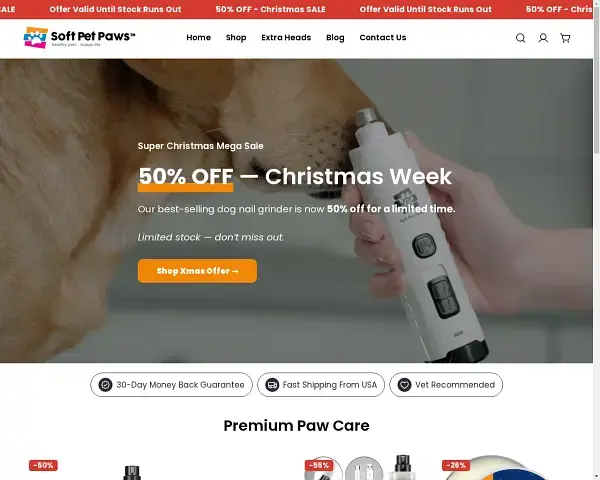
Task: Open the account profile icon
Action: point(543,38)
